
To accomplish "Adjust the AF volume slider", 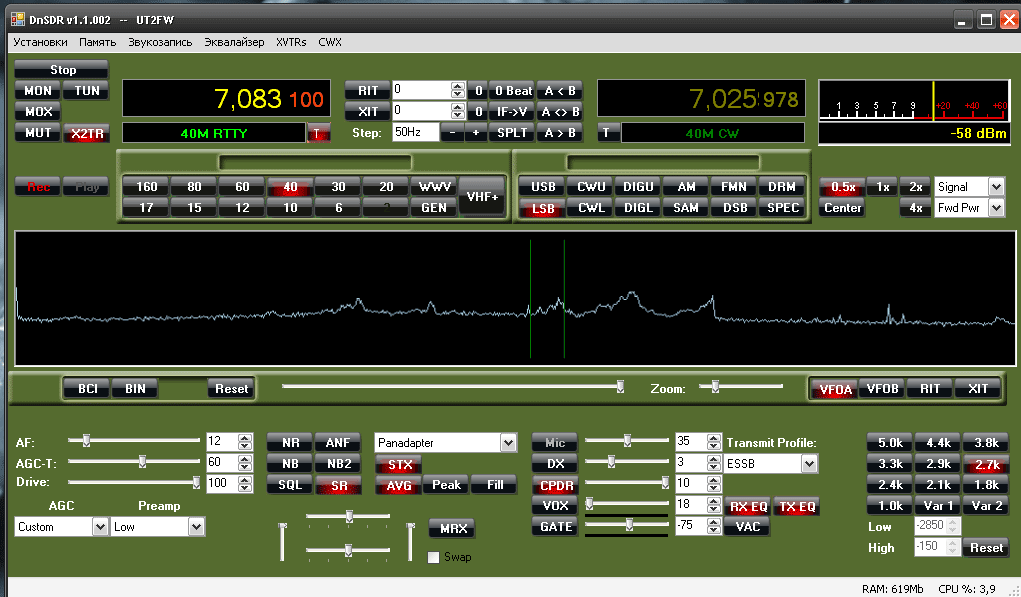I will tap(87, 440).
